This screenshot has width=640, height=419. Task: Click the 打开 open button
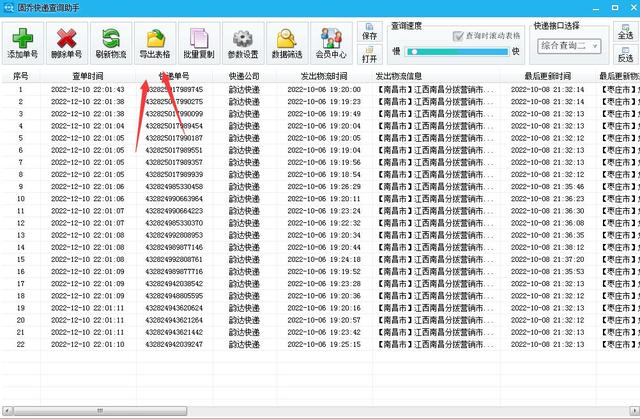point(369,55)
